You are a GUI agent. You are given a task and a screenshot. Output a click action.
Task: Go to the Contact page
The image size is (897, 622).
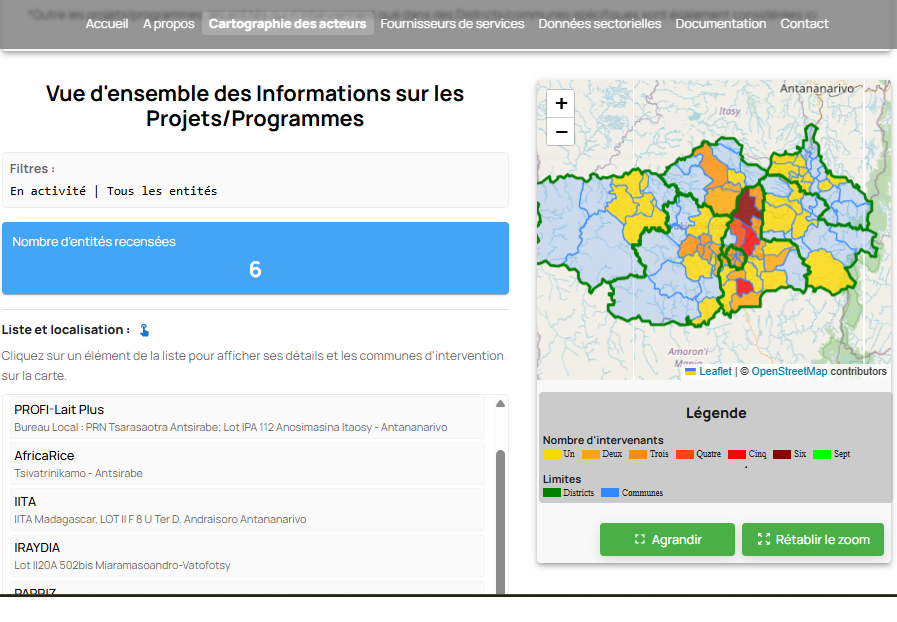pyautogui.click(x=804, y=23)
